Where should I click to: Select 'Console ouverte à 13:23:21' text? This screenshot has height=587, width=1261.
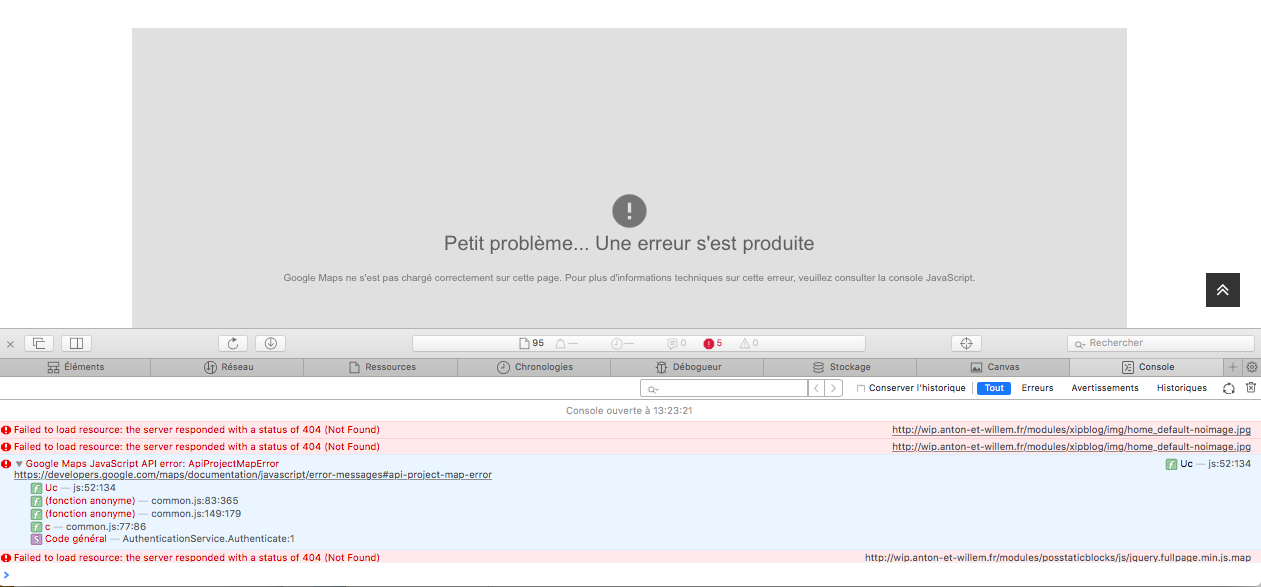pos(630,411)
